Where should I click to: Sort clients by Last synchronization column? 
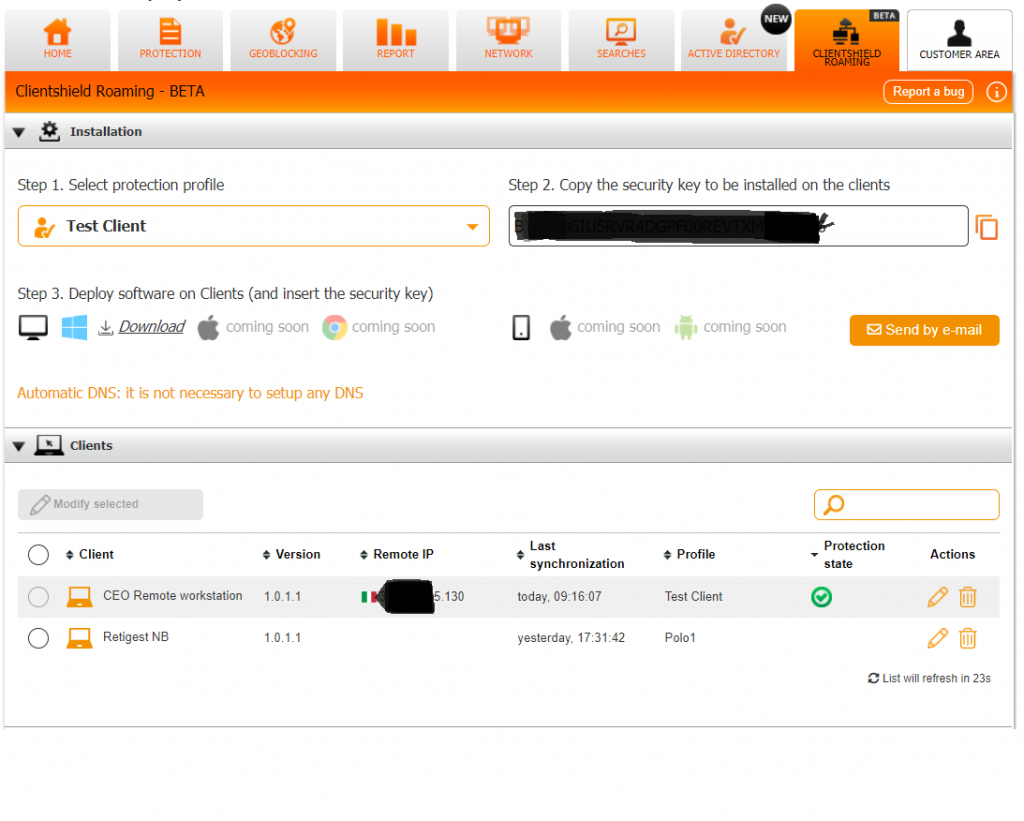(x=575, y=555)
